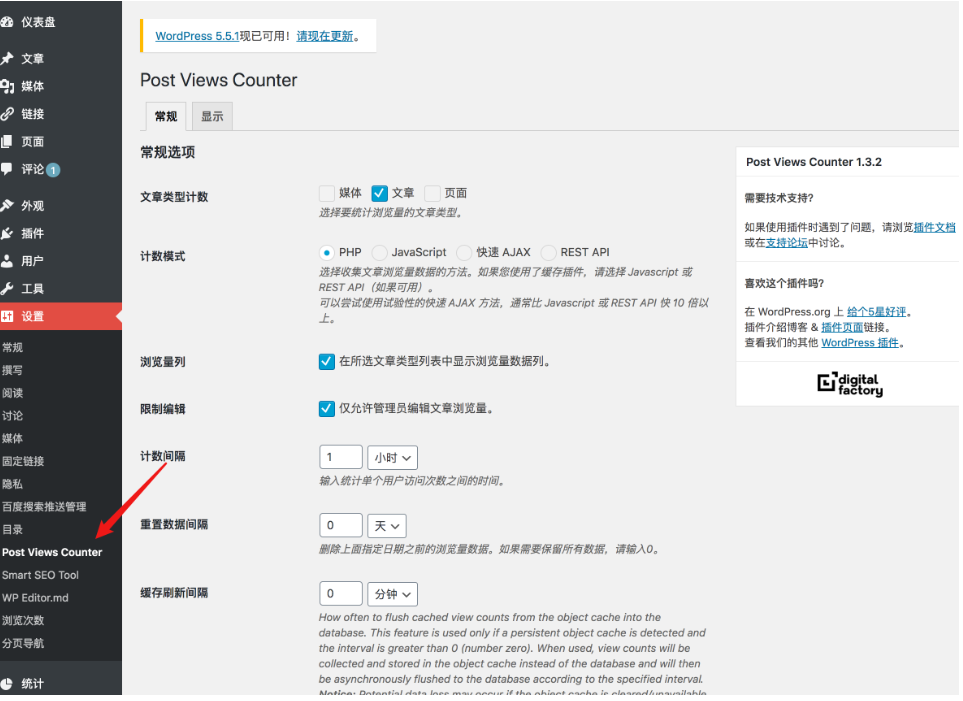Screen dimensions: 963x701
Task: Open the 仪表盘 dashboard icon
Action: pos(7,22)
